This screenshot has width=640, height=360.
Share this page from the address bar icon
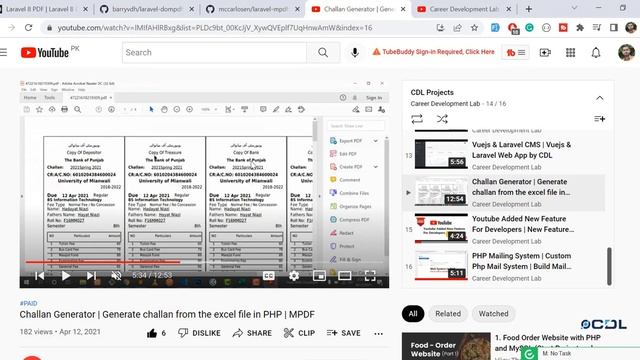tap(457, 28)
